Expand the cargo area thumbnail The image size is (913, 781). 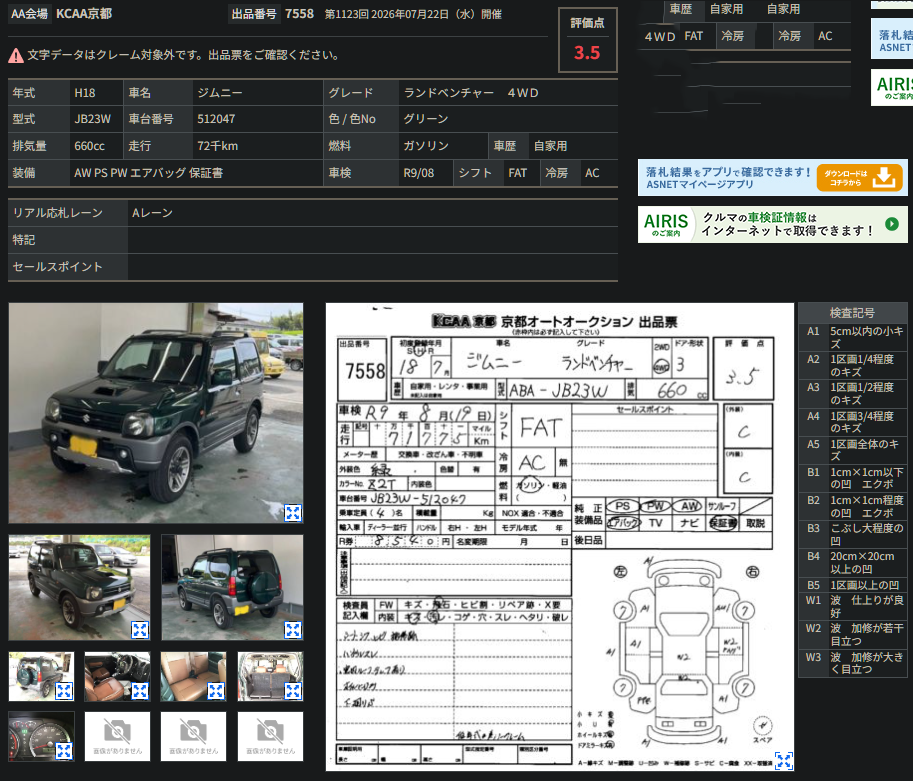pos(293,691)
